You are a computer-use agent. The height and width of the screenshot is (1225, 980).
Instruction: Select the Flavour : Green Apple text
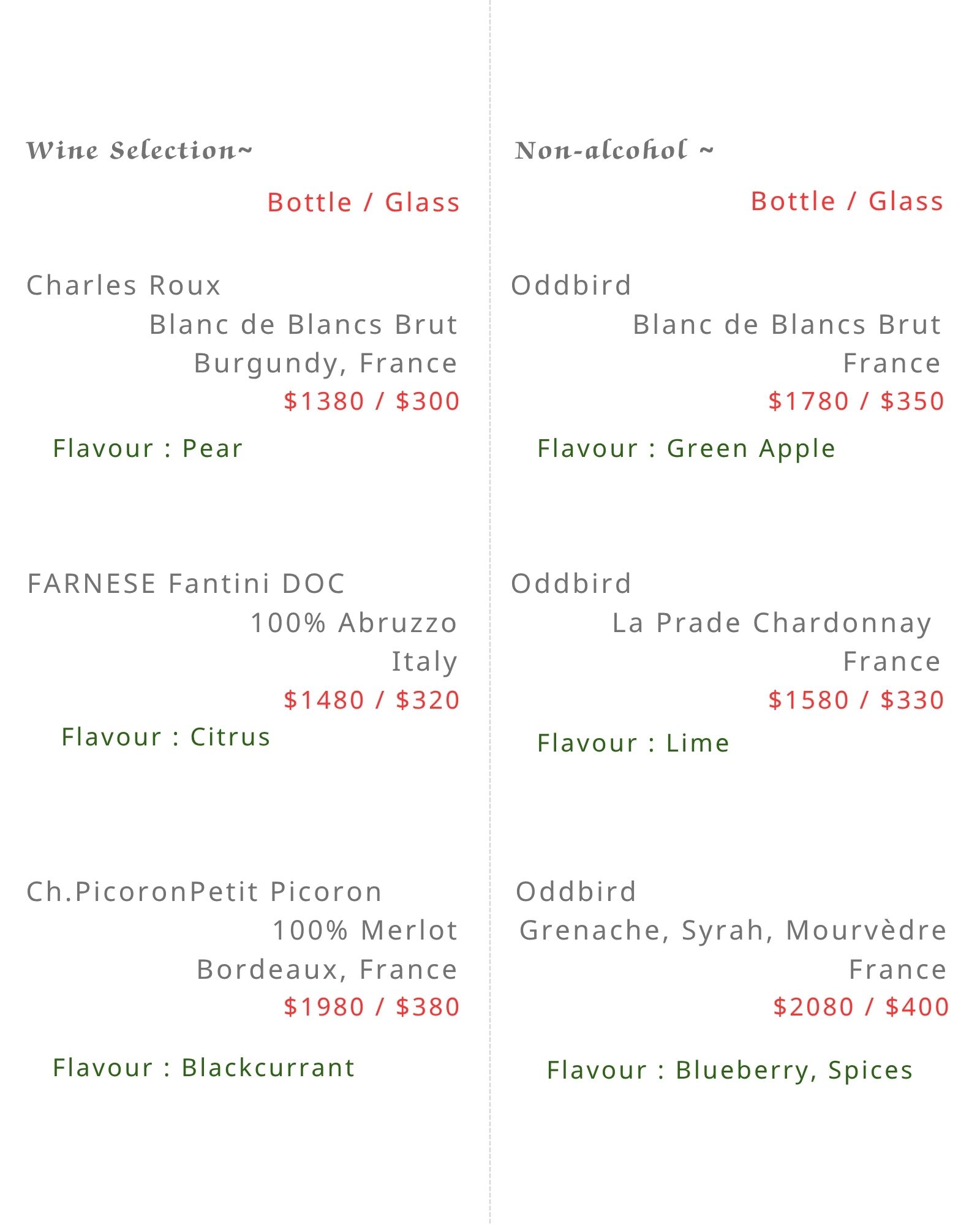click(x=686, y=448)
